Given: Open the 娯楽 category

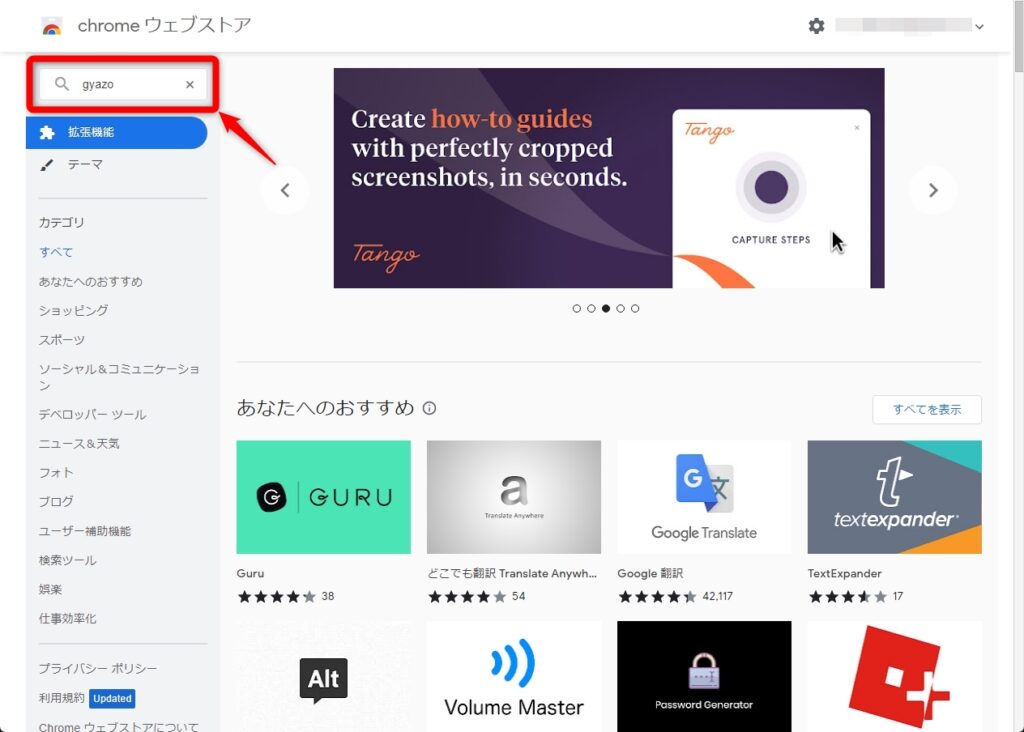Looking at the screenshot, I should click(x=50, y=589).
